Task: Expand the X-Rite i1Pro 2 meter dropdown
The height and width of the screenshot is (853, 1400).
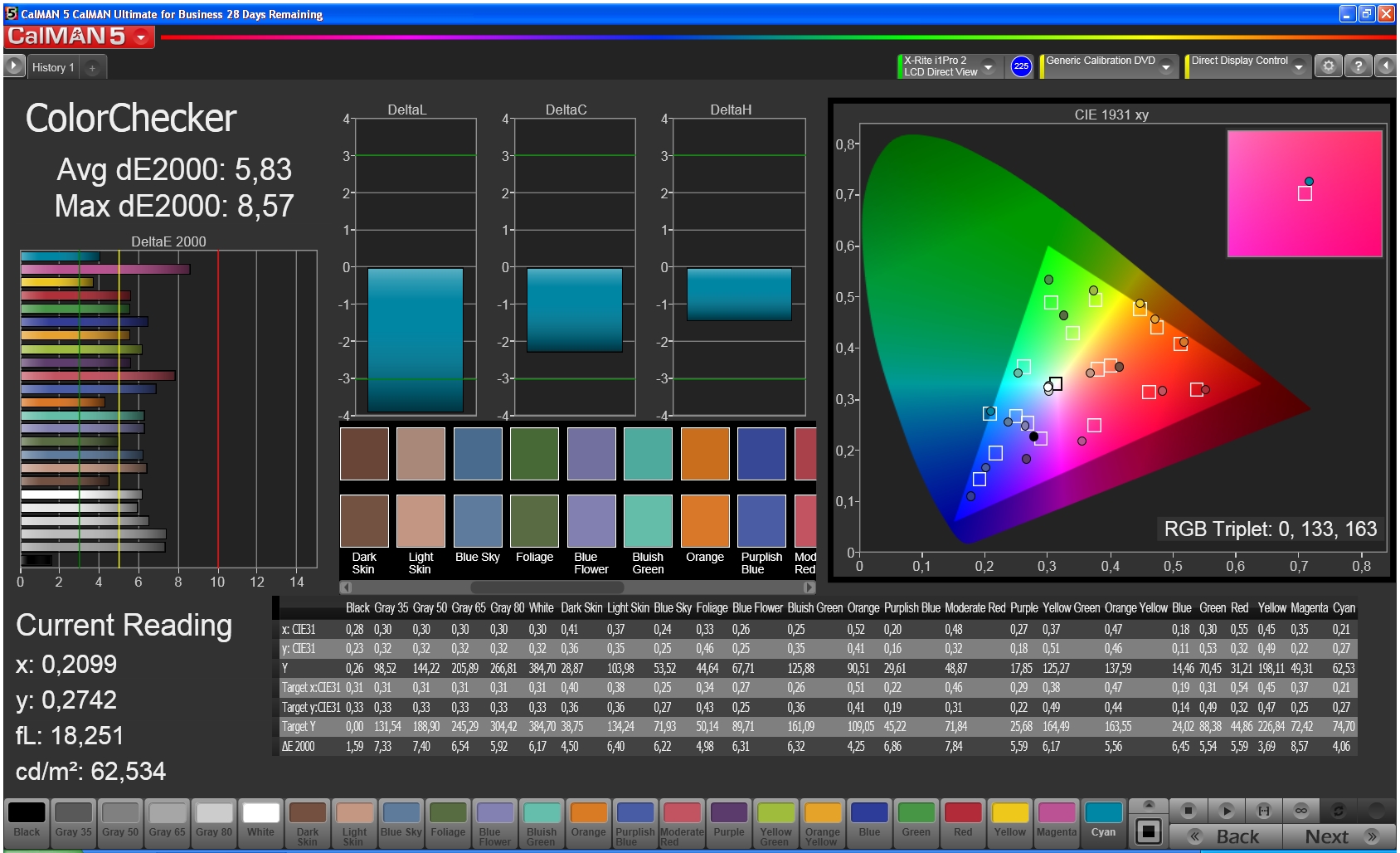Action: (x=988, y=66)
